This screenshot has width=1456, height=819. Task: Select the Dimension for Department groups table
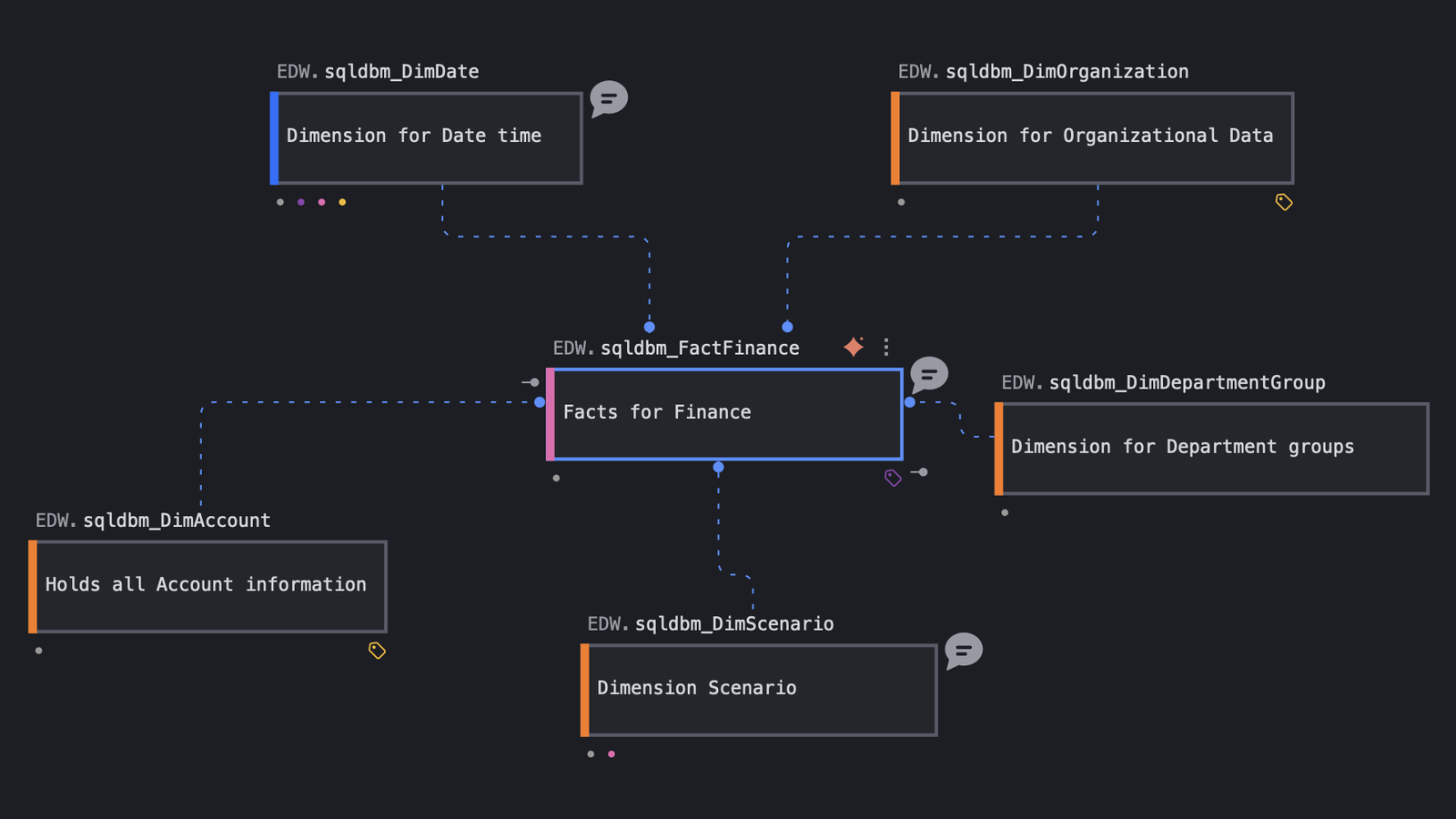click(x=1212, y=449)
